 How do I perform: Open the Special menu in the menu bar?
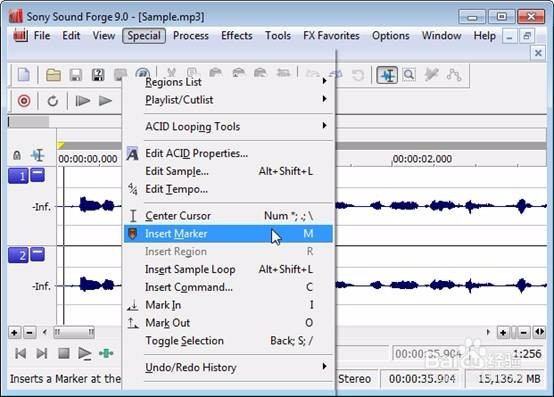point(144,36)
